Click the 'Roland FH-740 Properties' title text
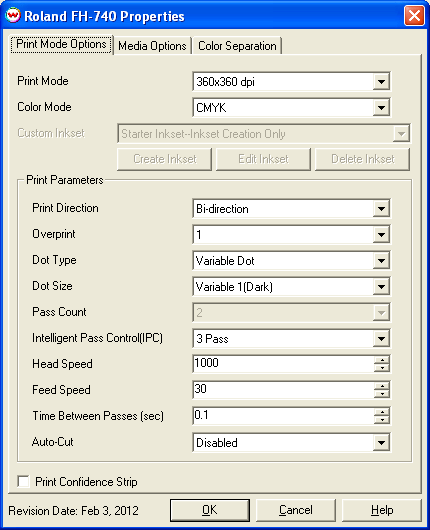 (x=104, y=16)
